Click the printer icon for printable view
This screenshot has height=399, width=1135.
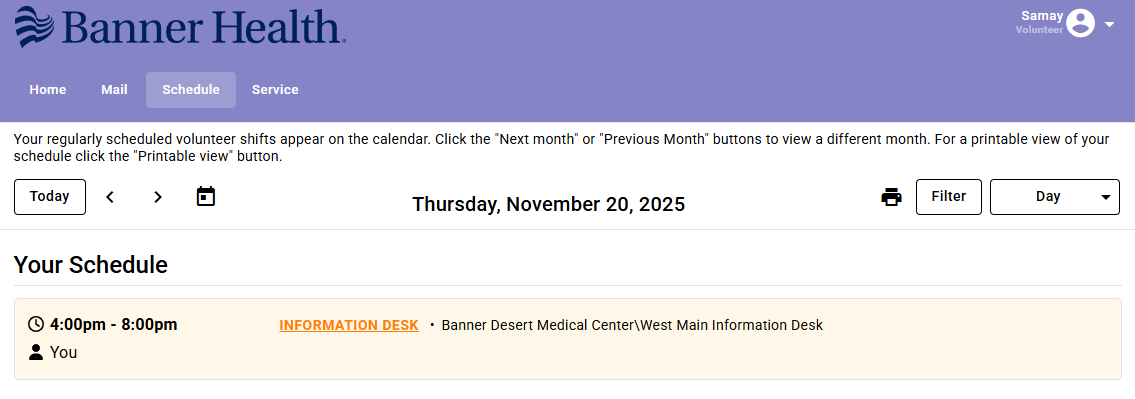tap(892, 197)
